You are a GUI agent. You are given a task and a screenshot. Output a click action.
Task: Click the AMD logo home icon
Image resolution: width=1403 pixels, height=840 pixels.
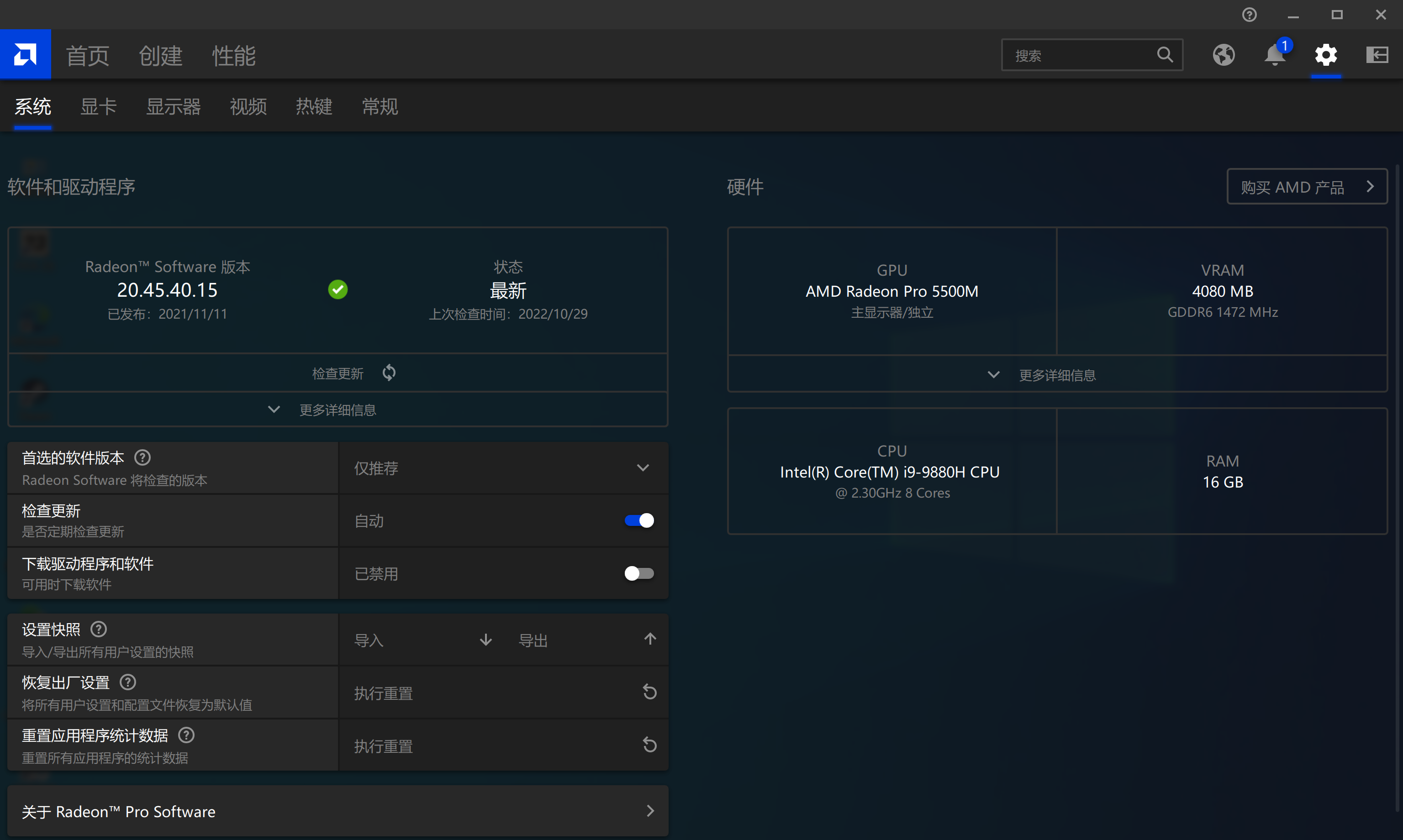25,54
